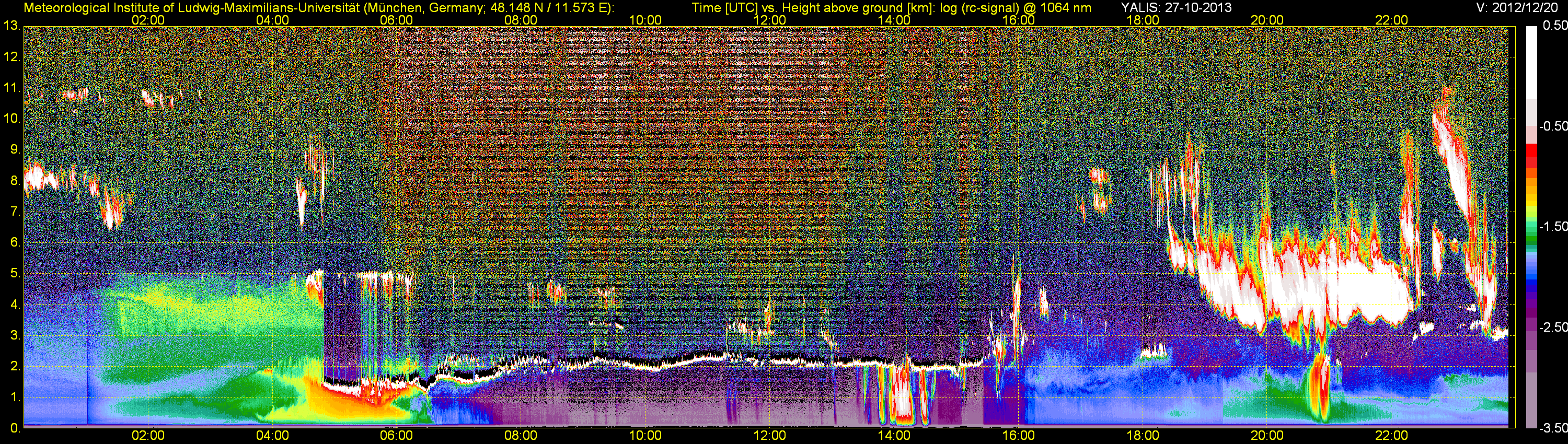Click the 22:00 label on the top time axis
The image size is (1568, 444).
coord(1391,20)
